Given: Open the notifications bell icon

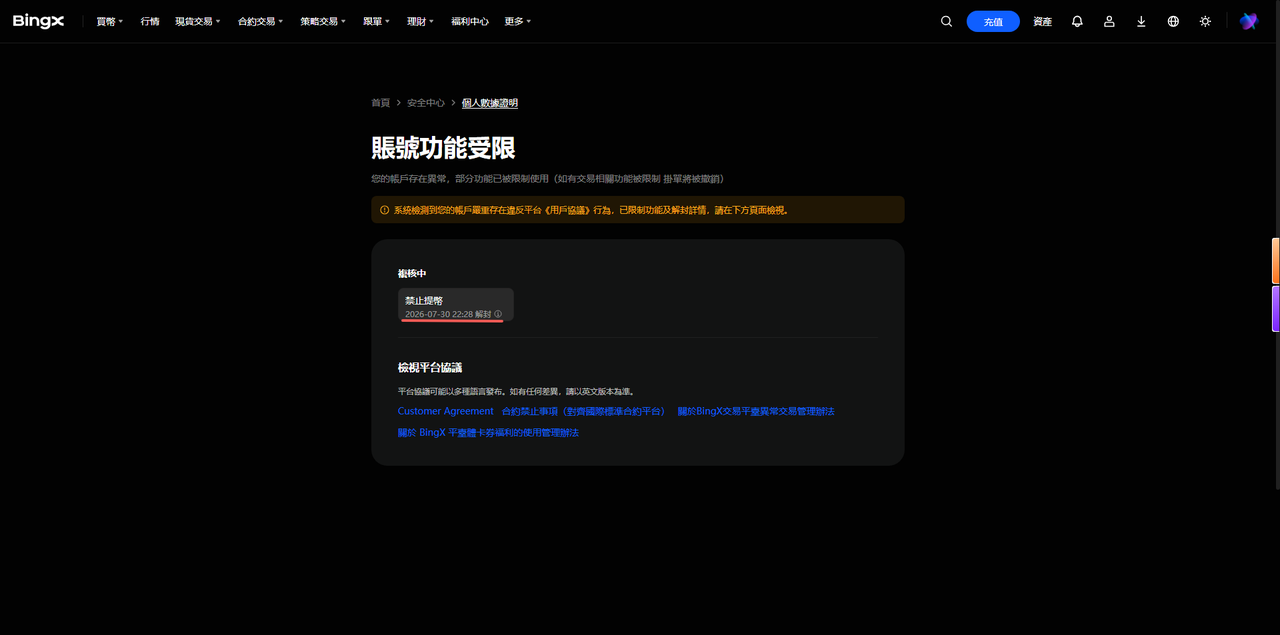Looking at the screenshot, I should (1077, 21).
